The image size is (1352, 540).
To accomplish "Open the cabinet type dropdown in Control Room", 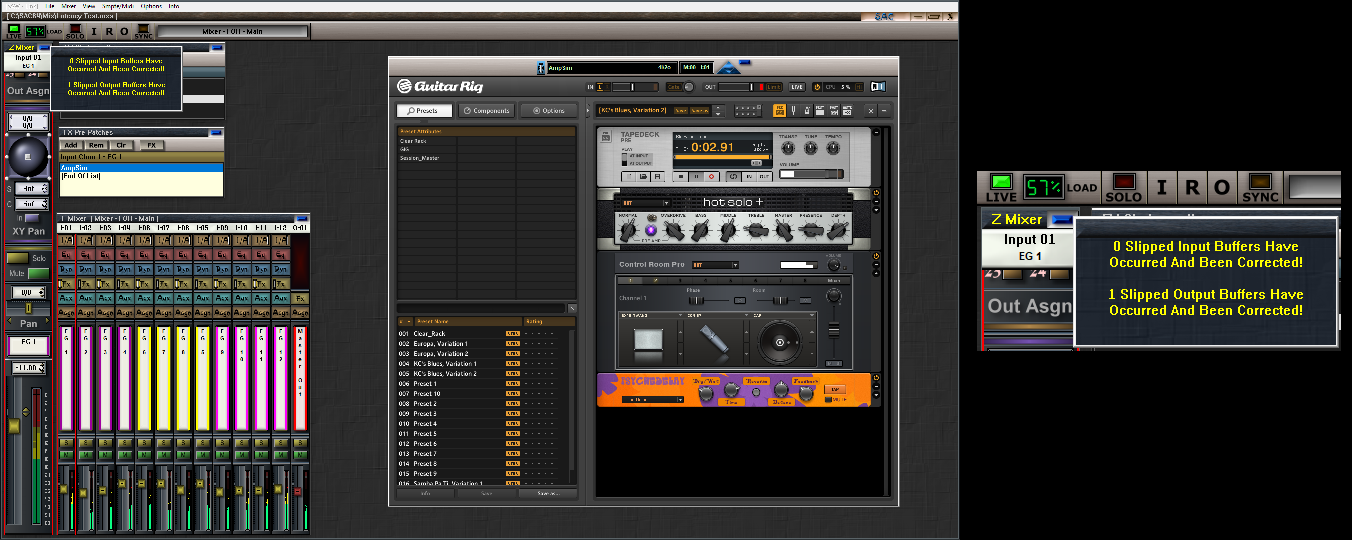I will pos(652,315).
